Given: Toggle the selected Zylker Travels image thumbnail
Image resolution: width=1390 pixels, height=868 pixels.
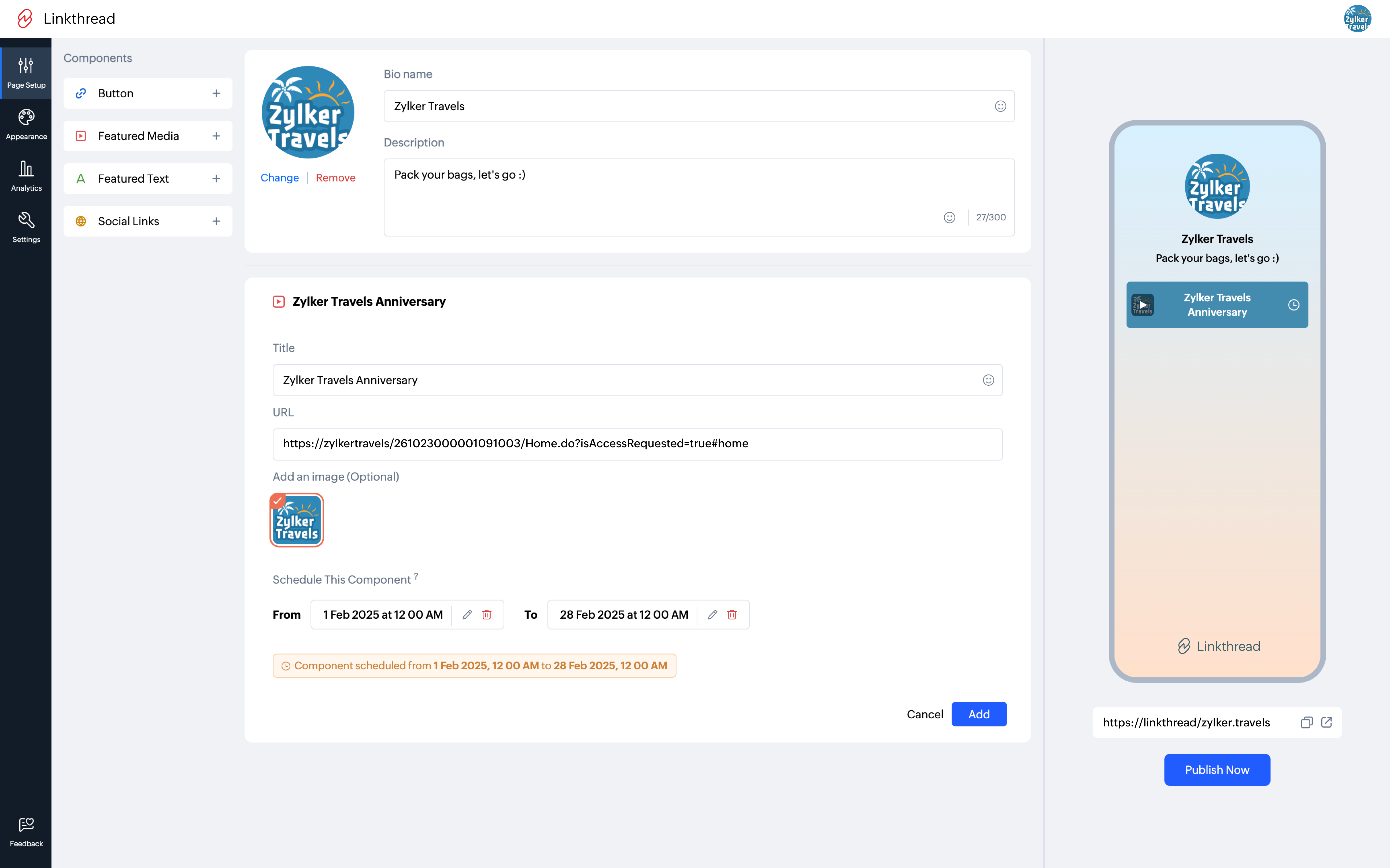Looking at the screenshot, I should click(x=297, y=520).
